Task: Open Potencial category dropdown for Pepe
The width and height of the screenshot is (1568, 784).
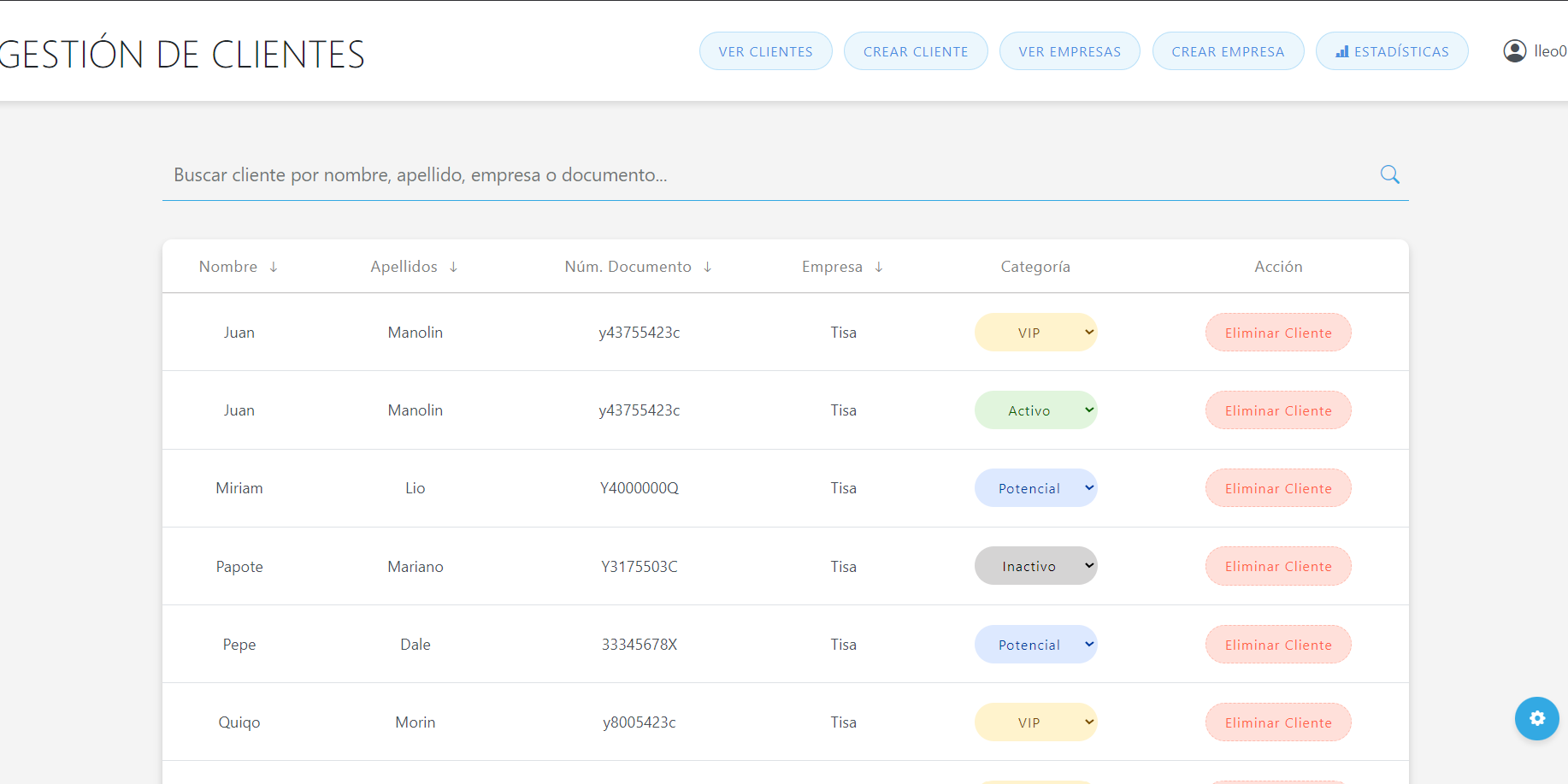Action: (1035, 645)
